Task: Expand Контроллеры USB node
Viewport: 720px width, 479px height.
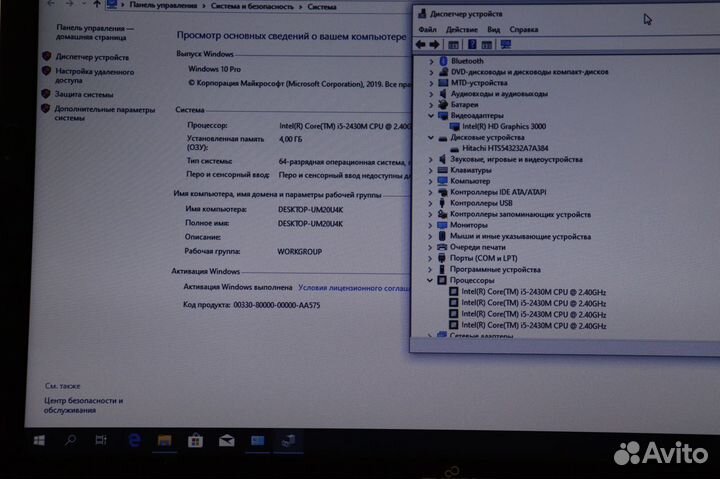Action: 430,203
